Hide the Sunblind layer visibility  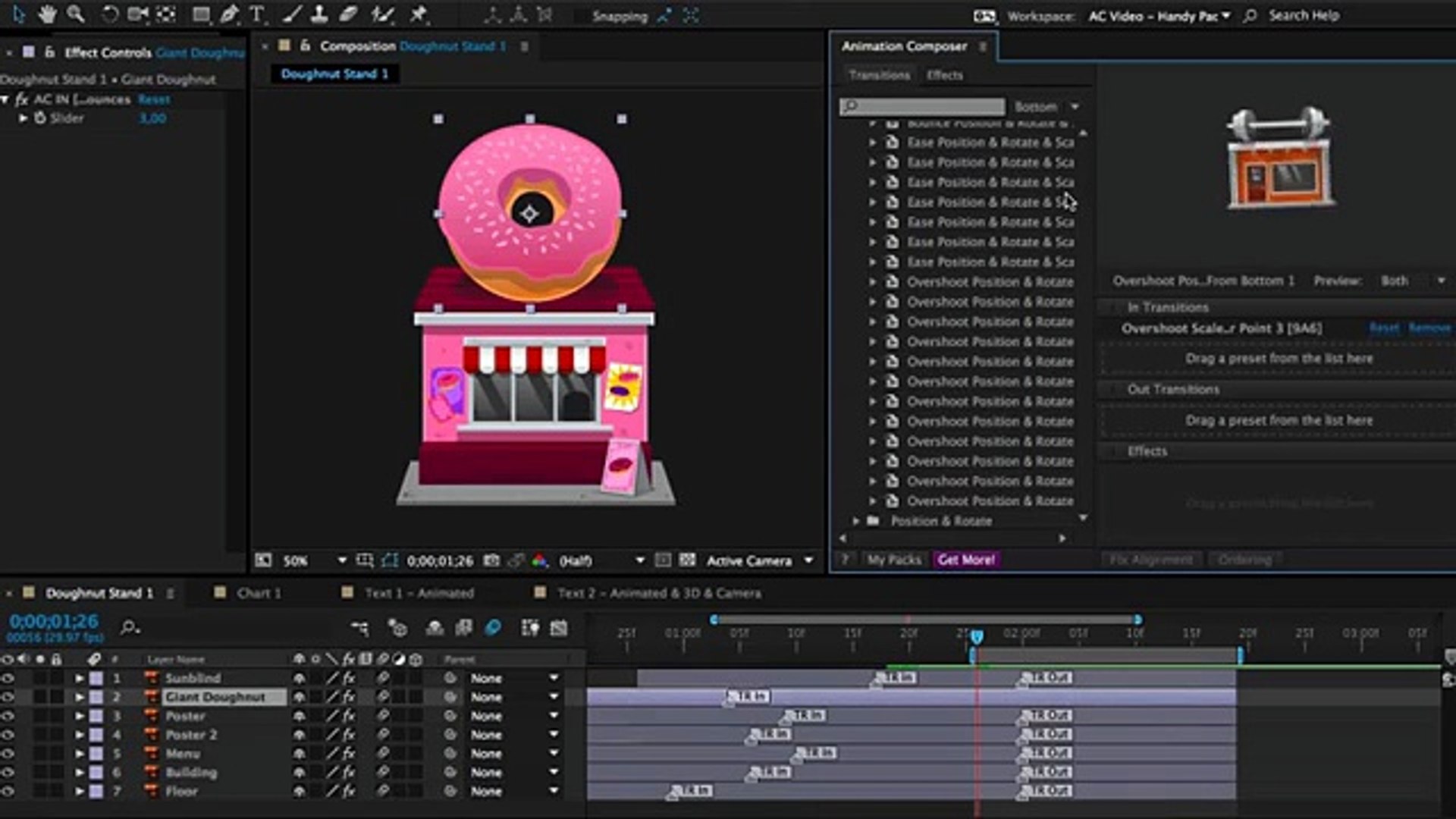pos(8,678)
